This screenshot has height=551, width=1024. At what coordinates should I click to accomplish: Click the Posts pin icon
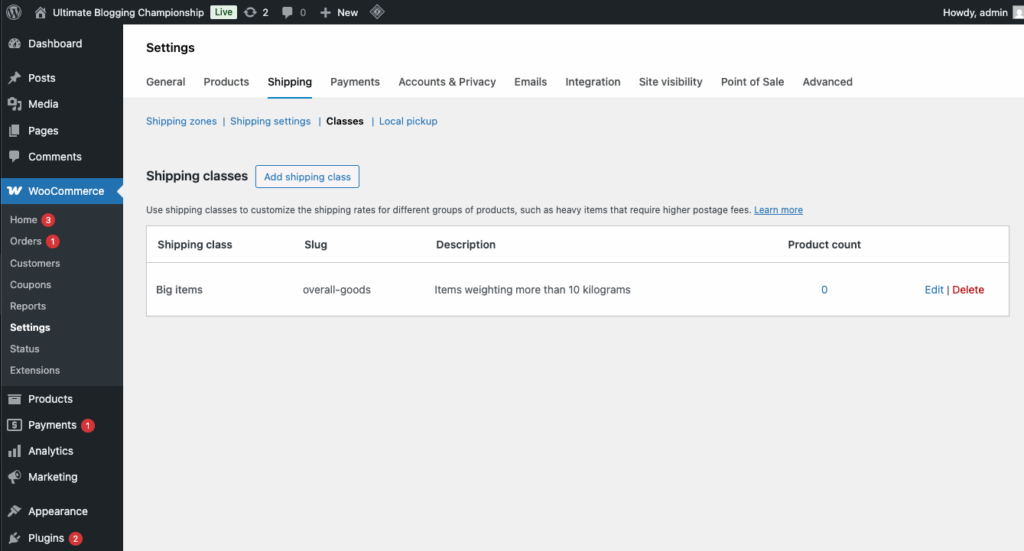[x=14, y=78]
